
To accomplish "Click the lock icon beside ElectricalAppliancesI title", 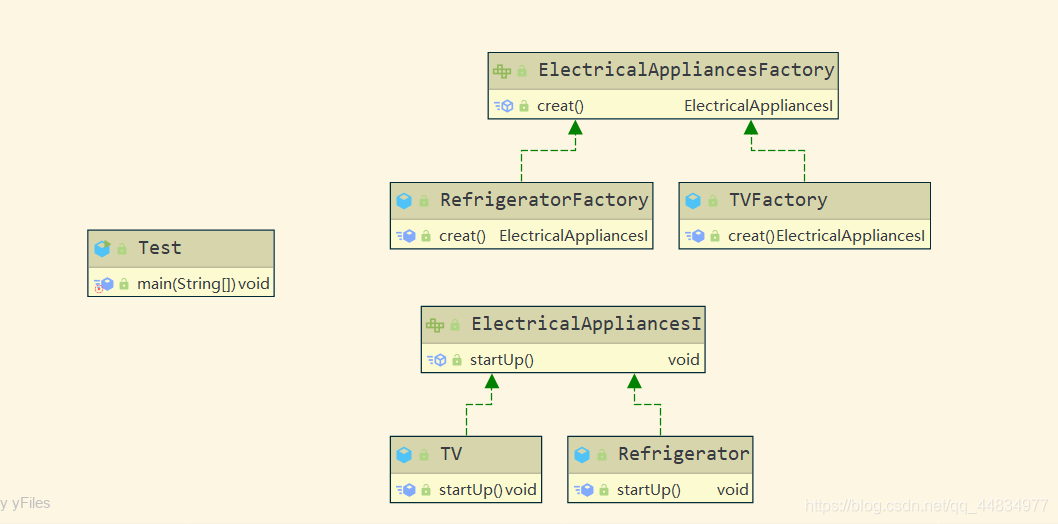I will 455,324.
